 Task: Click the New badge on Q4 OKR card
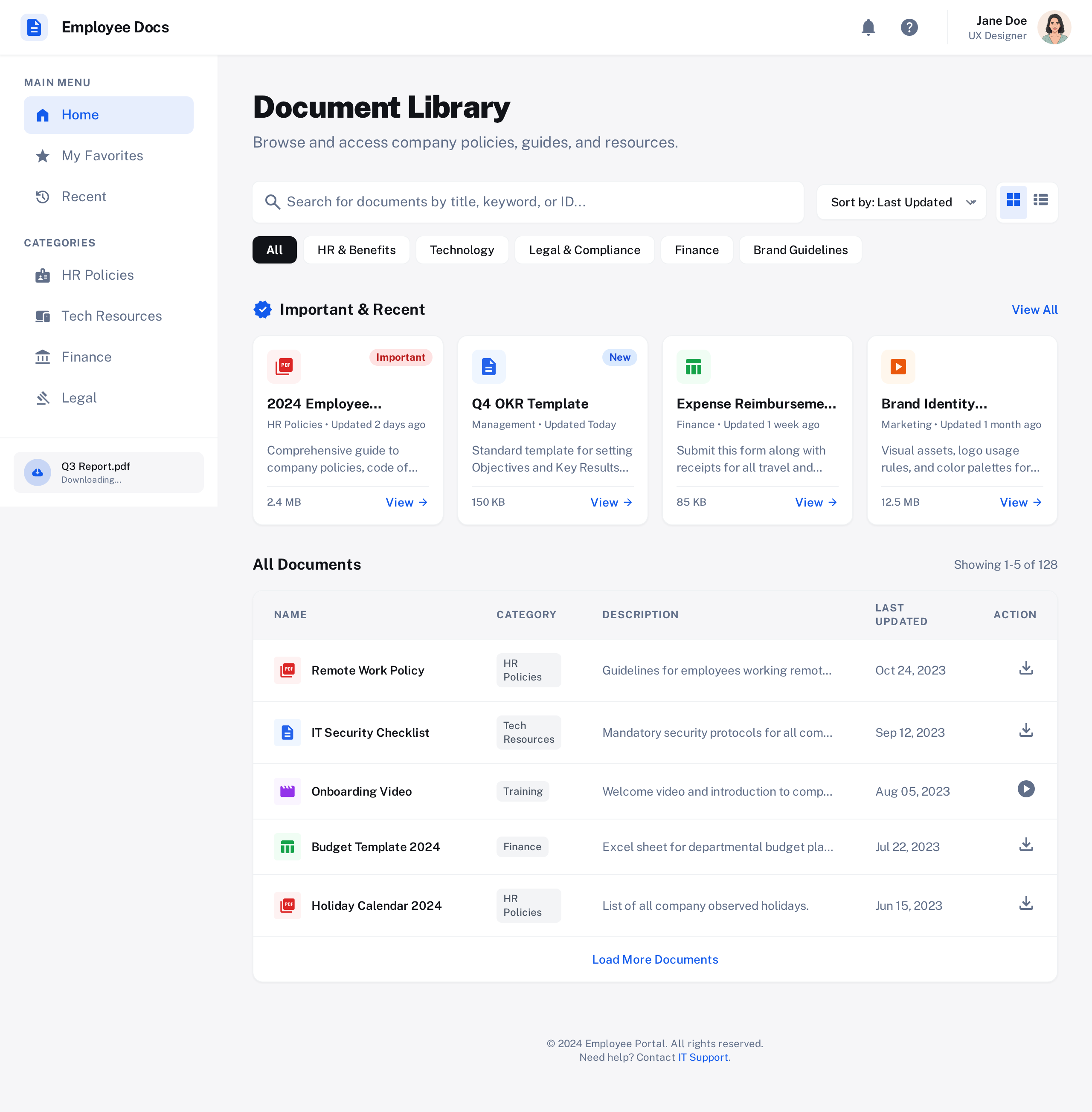click(619, 357)
